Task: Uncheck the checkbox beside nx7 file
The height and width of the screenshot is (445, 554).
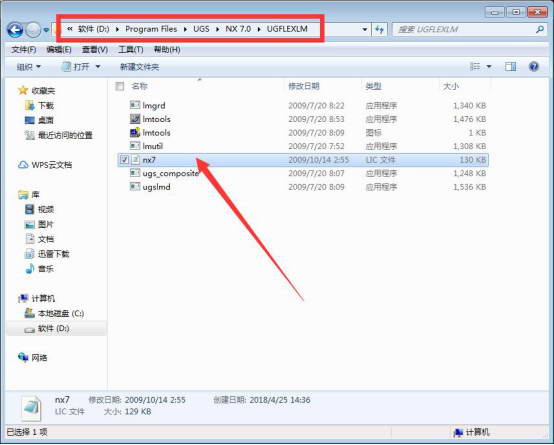Action: tap(124, 160)
